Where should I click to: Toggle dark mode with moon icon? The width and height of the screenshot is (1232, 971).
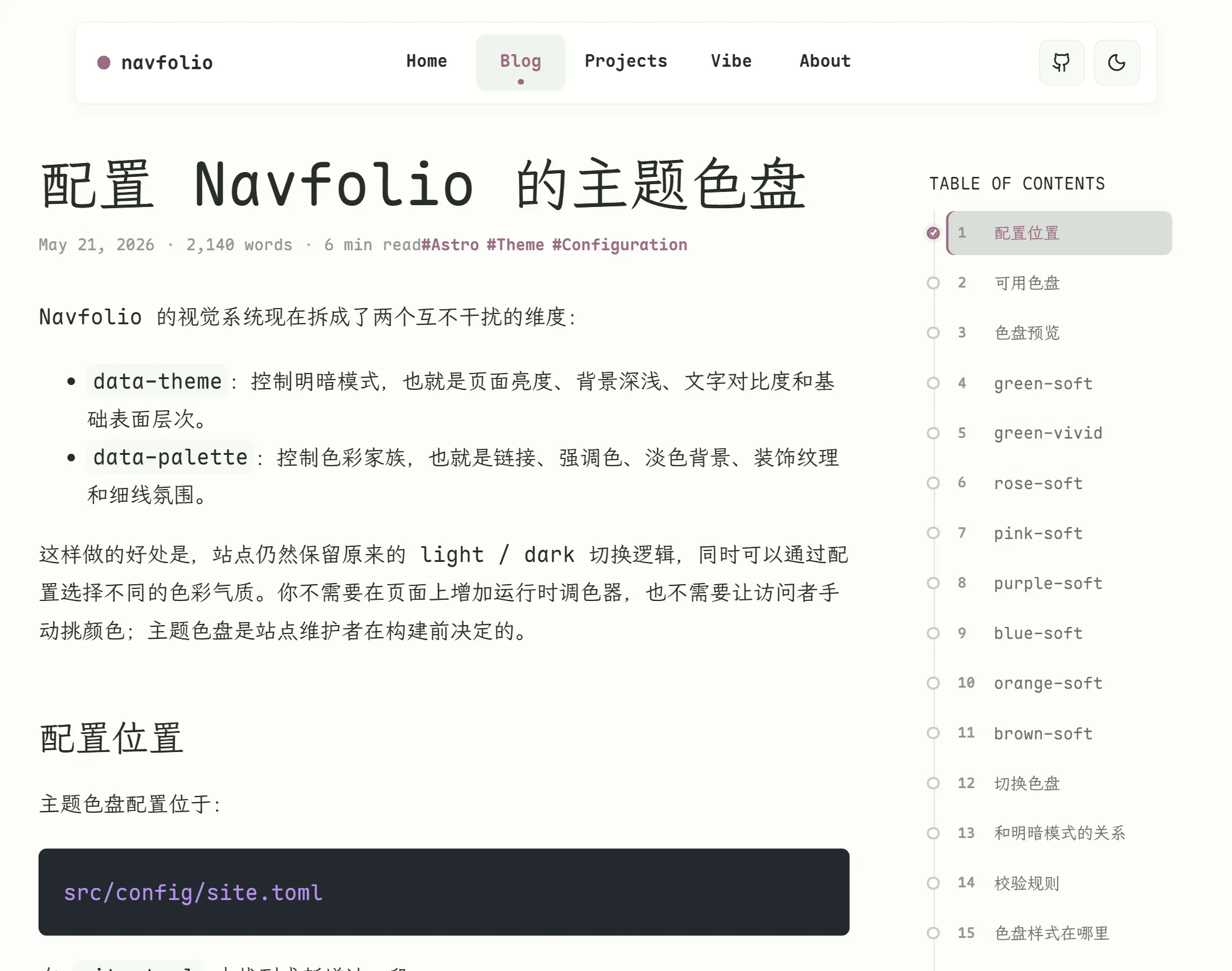(1116, 63)
